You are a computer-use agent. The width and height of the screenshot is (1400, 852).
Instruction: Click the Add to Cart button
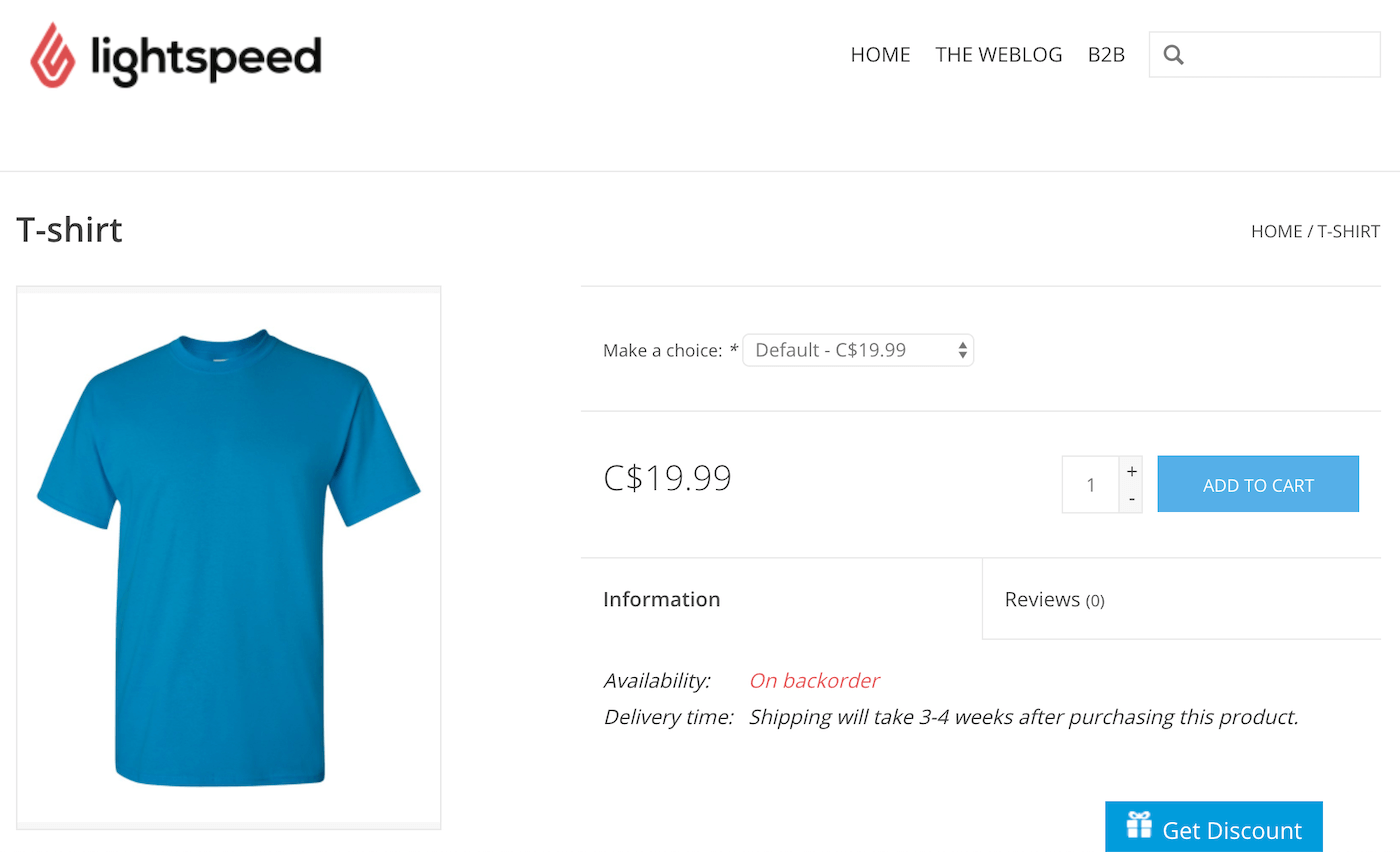[1258, 483]
